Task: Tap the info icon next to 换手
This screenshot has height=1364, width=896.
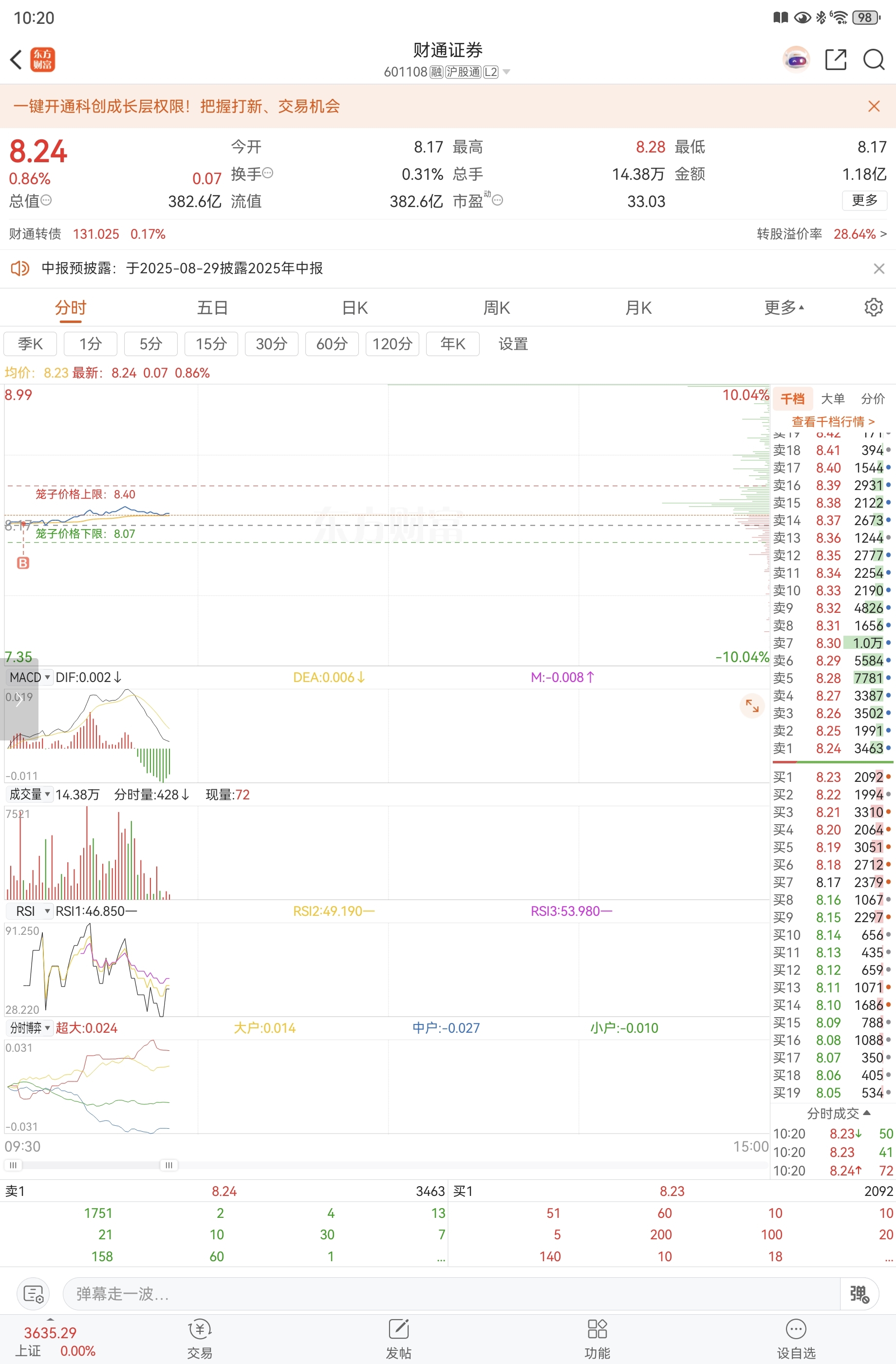Action: tap(267, 172)
